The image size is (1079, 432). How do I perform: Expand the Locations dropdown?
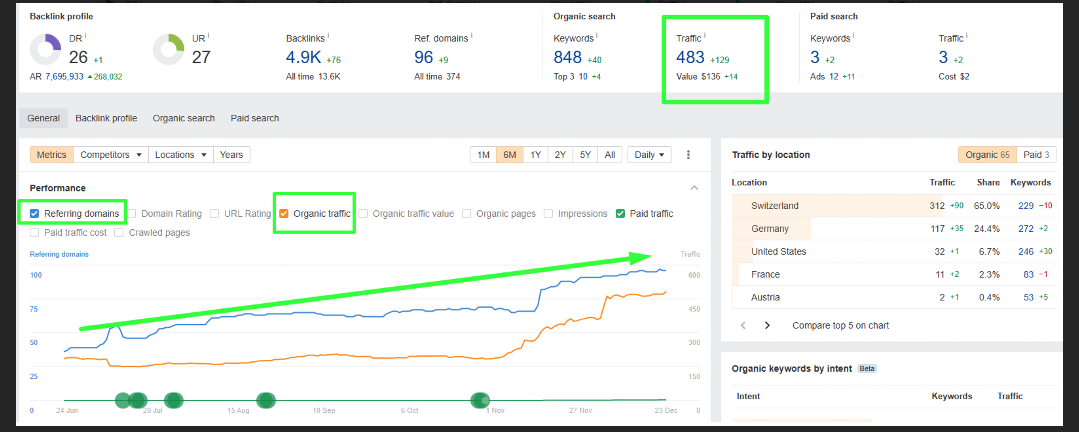(181, 155)
